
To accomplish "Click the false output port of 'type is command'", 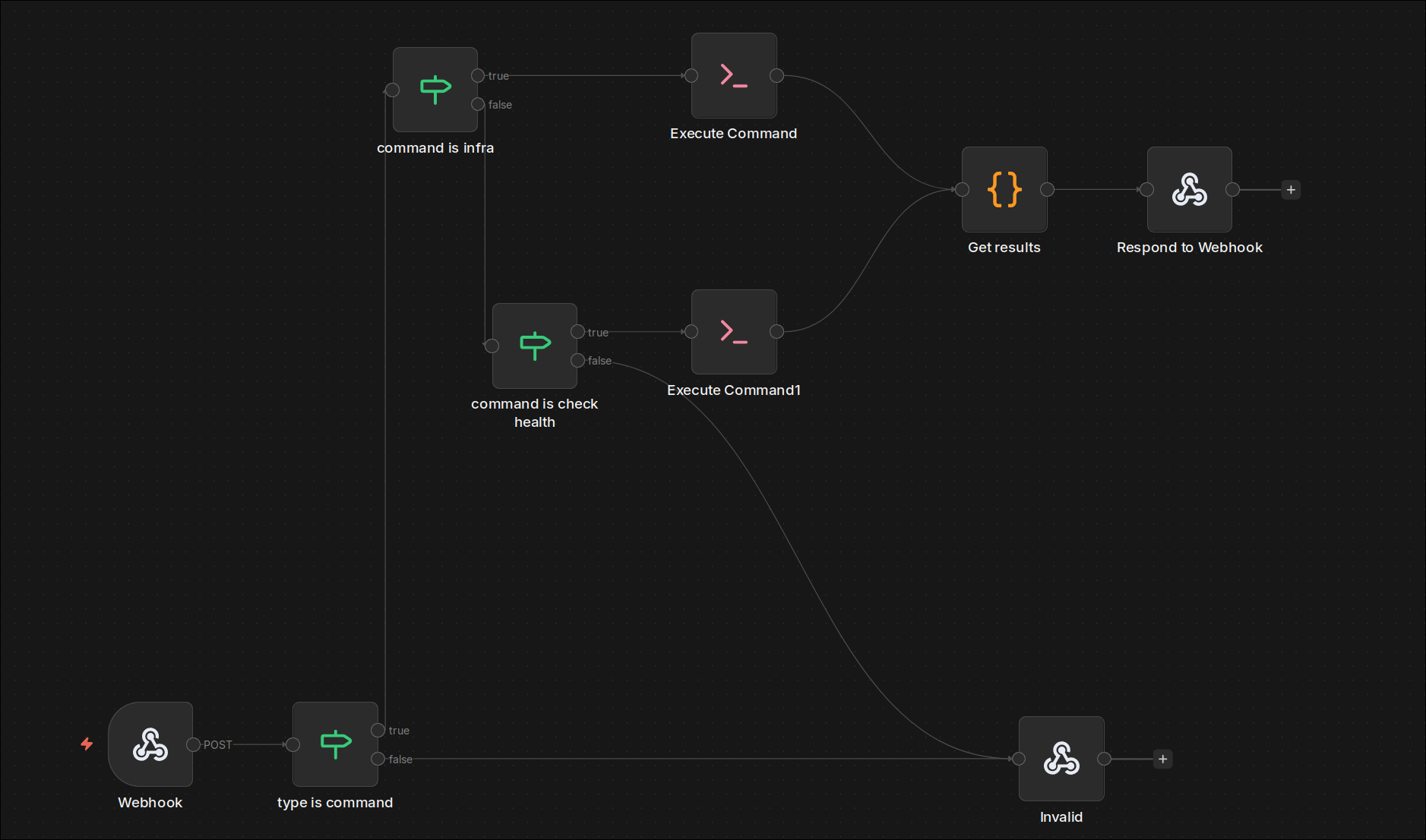I will tap(378, 759).
